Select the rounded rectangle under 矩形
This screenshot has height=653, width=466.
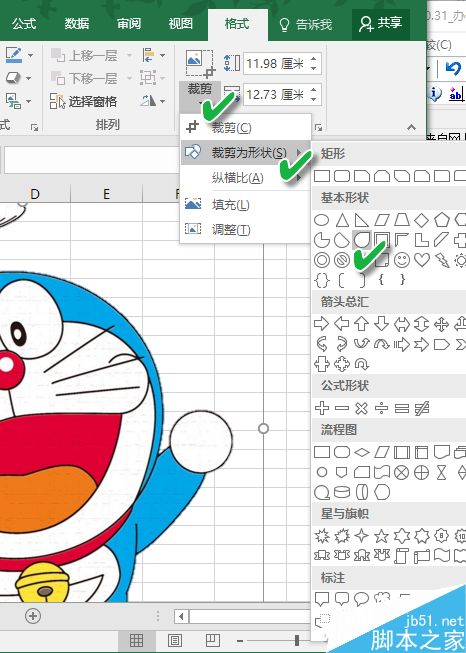342,176
